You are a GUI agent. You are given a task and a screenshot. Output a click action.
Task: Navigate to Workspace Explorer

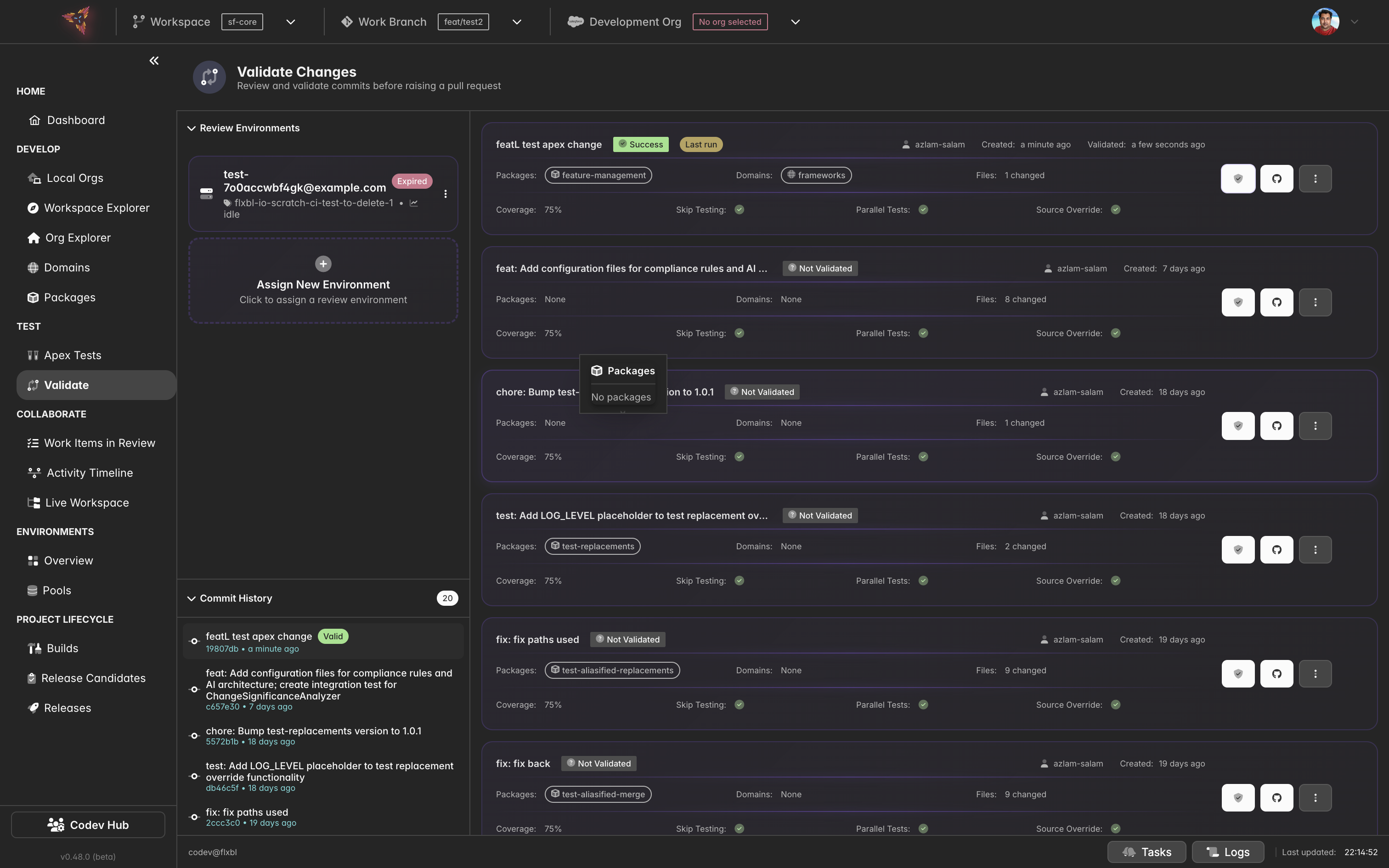click(x=96, y=208)
